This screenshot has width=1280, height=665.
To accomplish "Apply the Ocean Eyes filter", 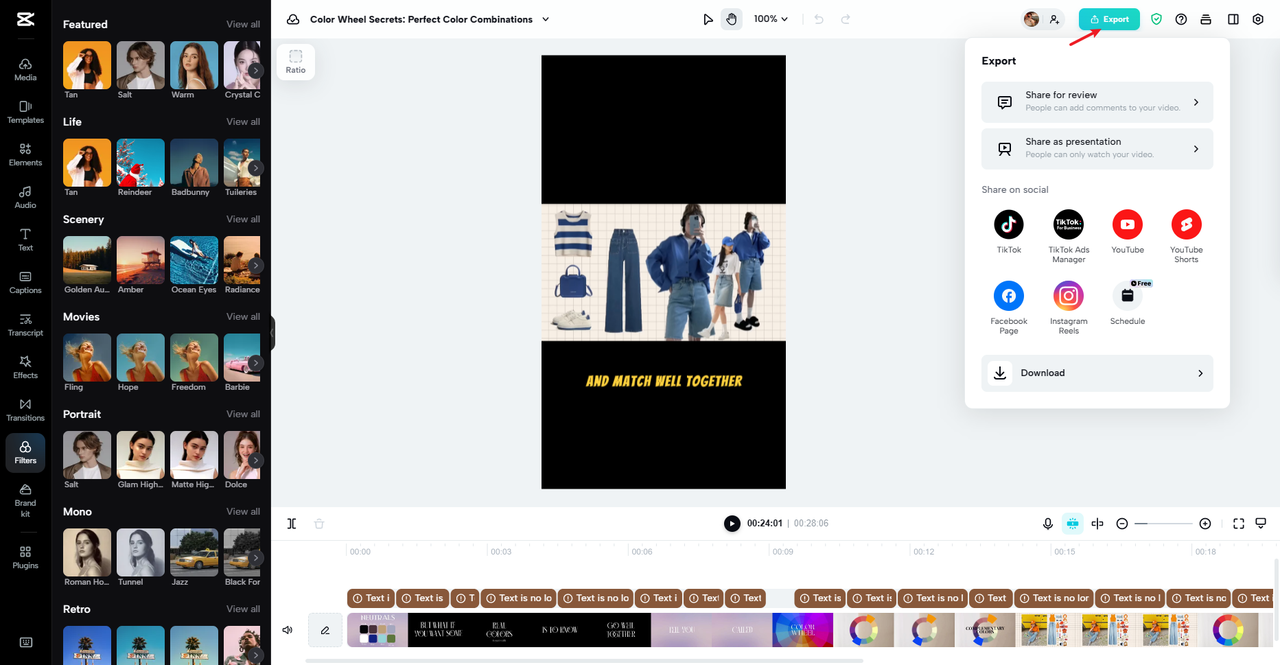I will [x=194, y=260].
